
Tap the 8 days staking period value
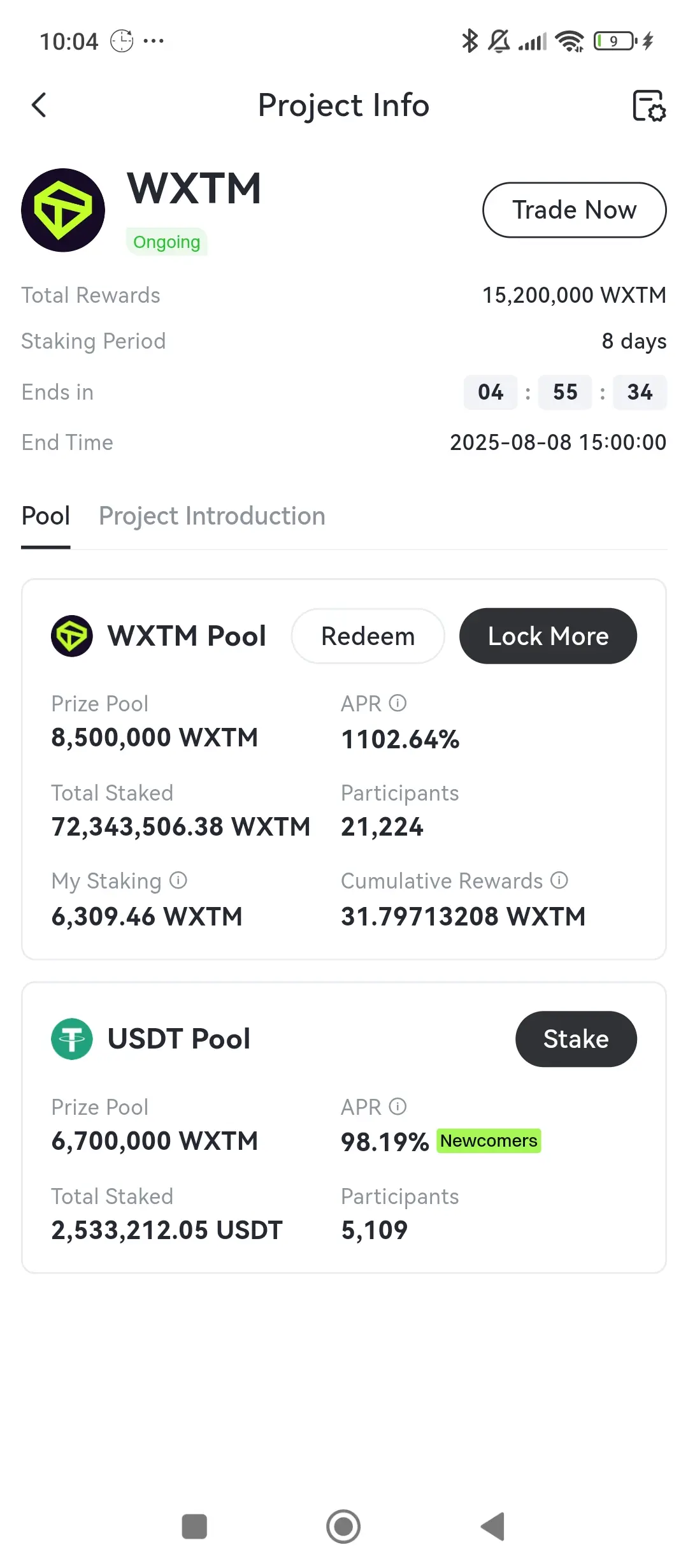(634, 341)
